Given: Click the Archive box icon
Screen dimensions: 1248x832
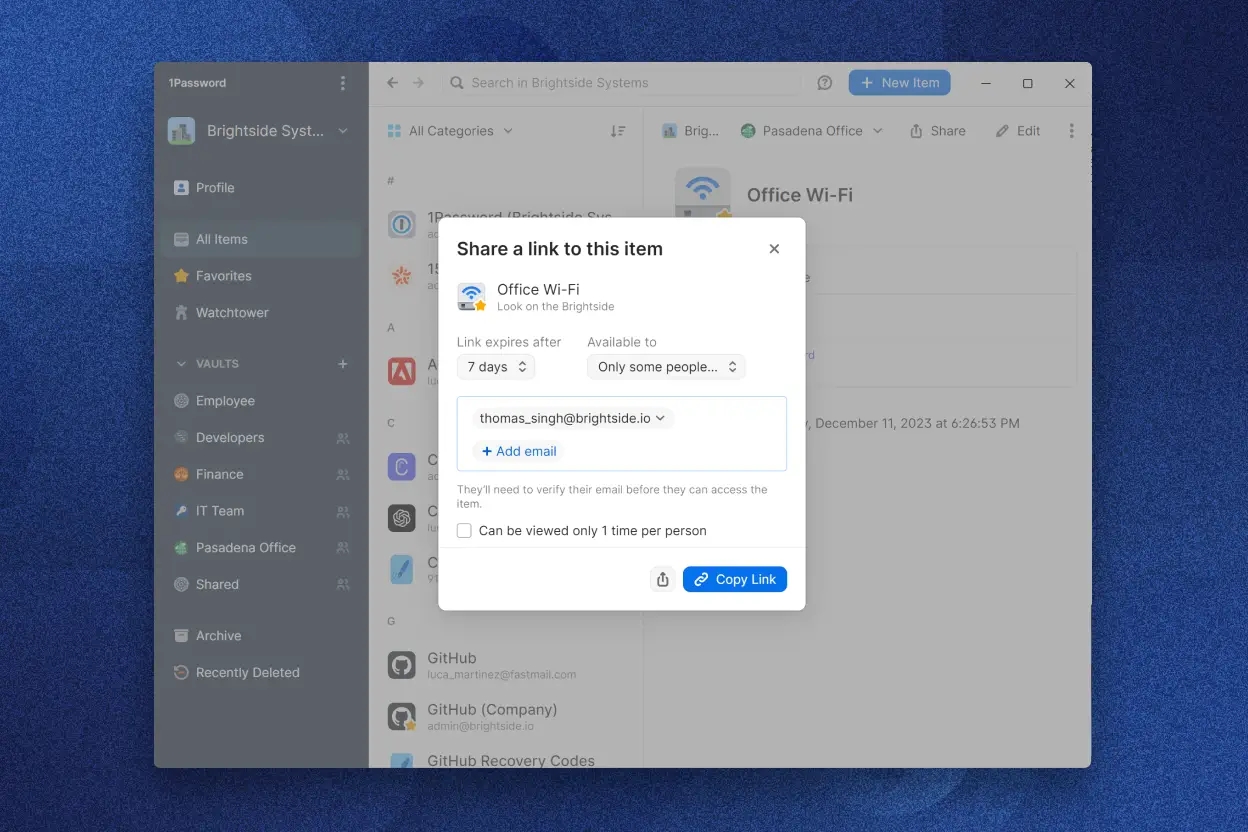Looking at the screenshot, I should (181, 636).
